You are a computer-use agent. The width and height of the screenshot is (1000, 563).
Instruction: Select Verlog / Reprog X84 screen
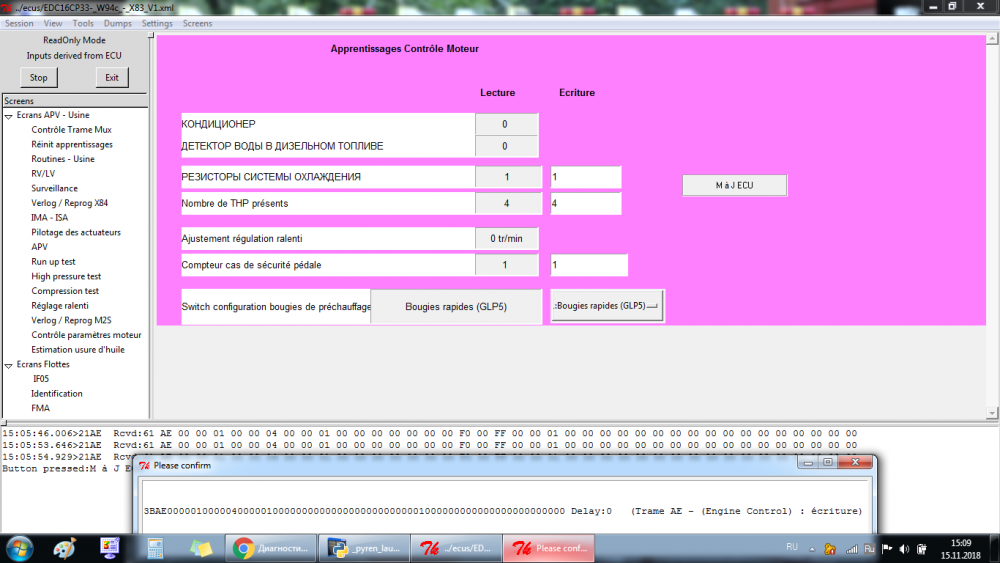coord(70,203)
